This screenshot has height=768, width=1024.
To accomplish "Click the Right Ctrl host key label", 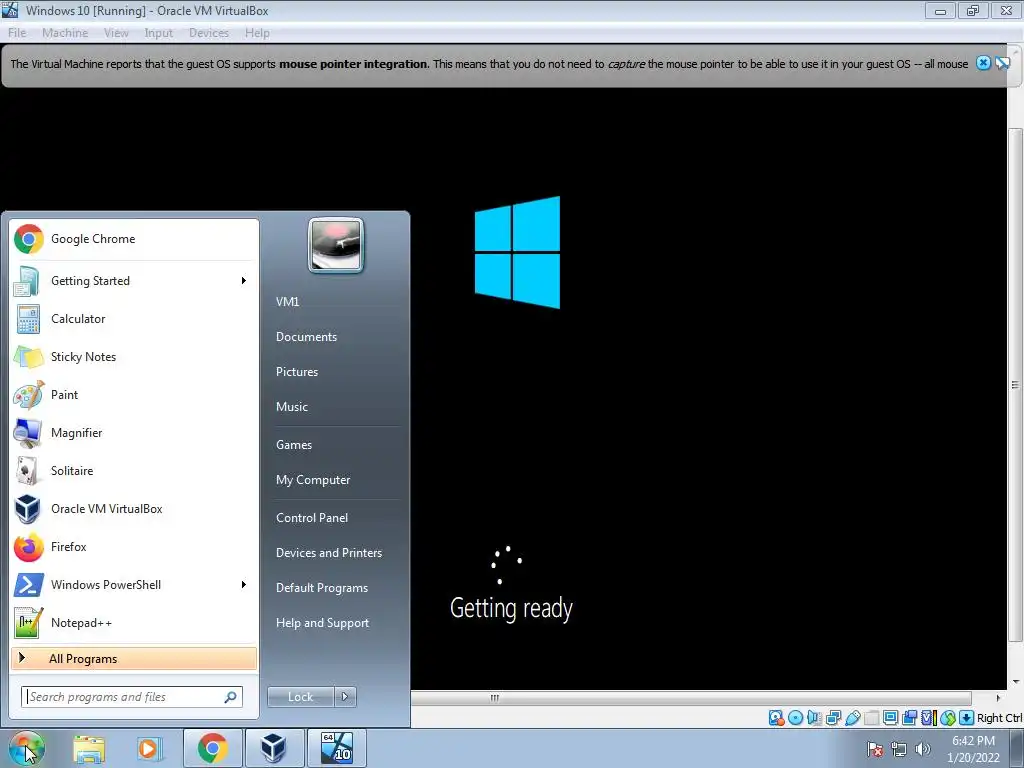I will click(x=1000, y=718).
